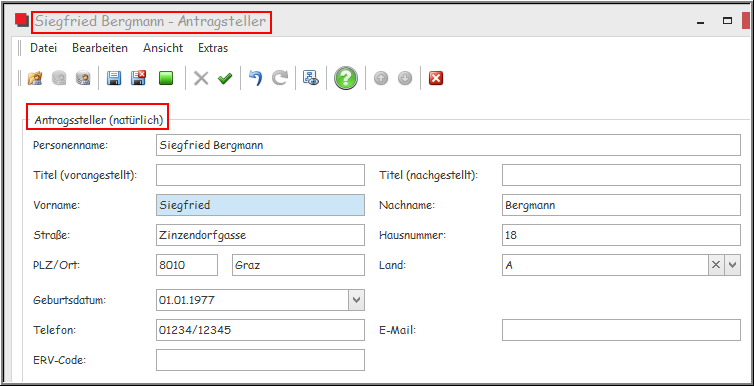Viewport: 754px width, 386px height.
Task: Click the Titel (nachgestellt) input field
Action: 621,175
